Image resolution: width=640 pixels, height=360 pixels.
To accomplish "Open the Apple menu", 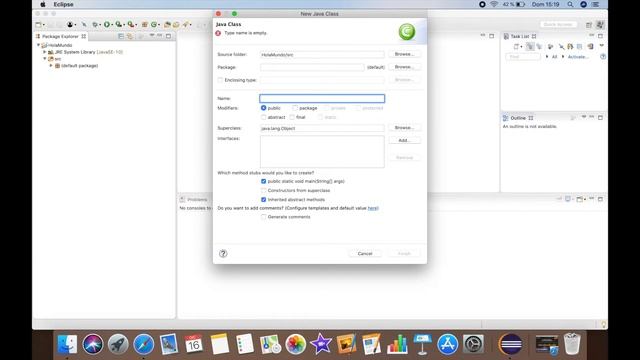I will 42,4.
